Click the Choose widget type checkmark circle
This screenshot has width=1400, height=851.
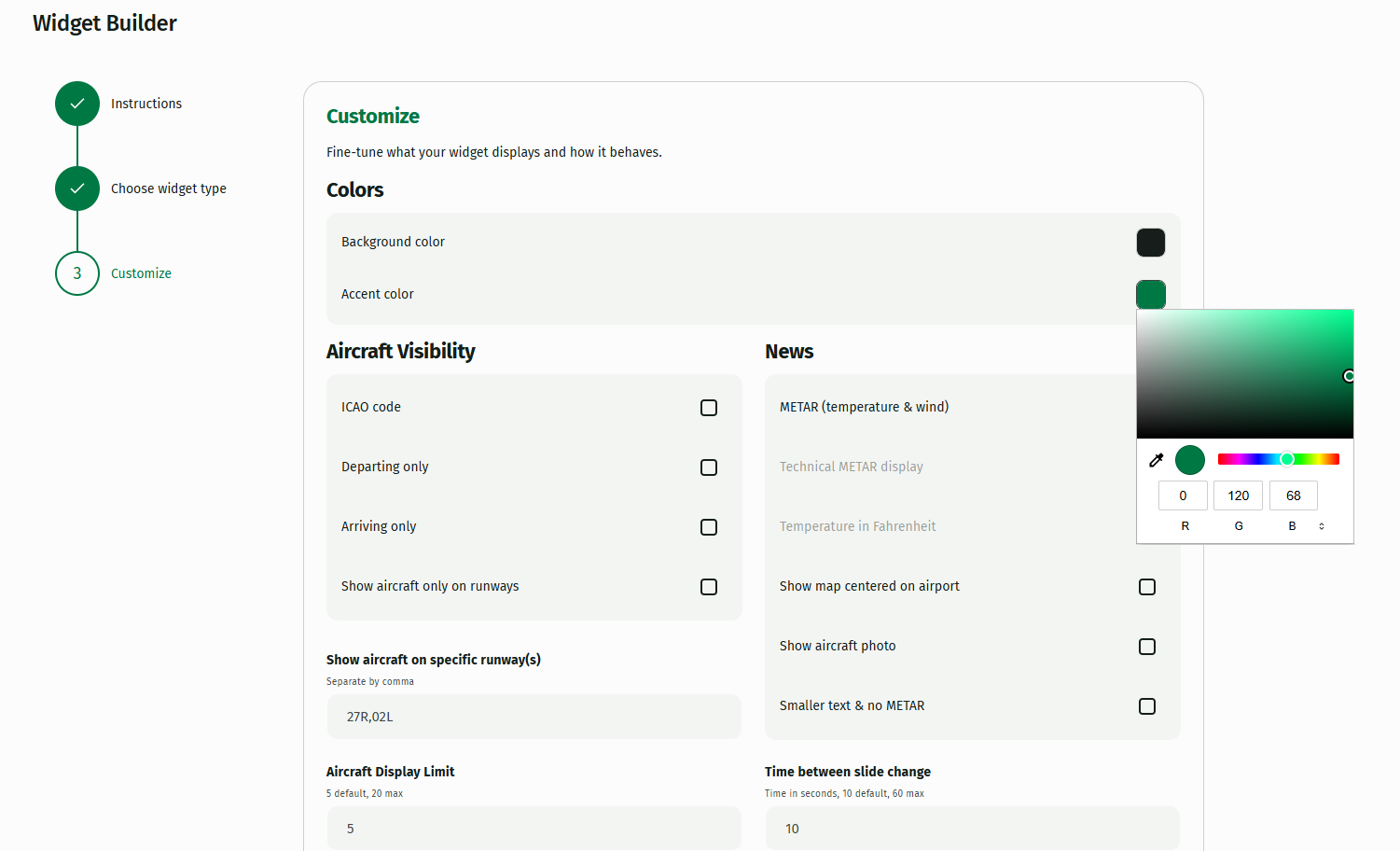coord(77,188)
